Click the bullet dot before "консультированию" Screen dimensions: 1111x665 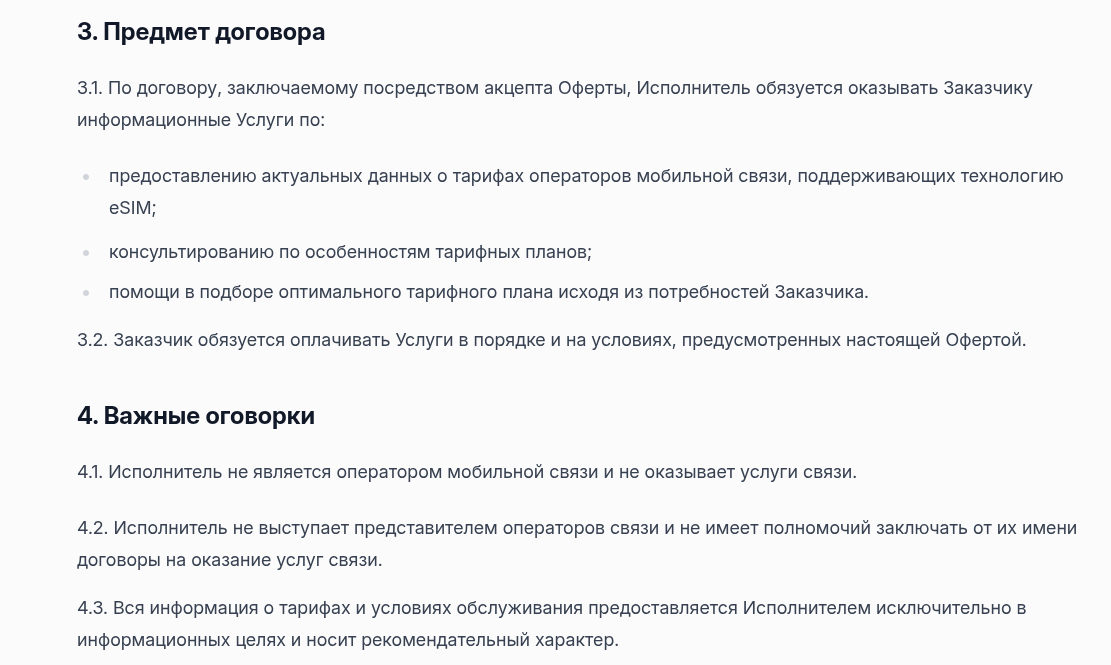(x=86, y=253)
